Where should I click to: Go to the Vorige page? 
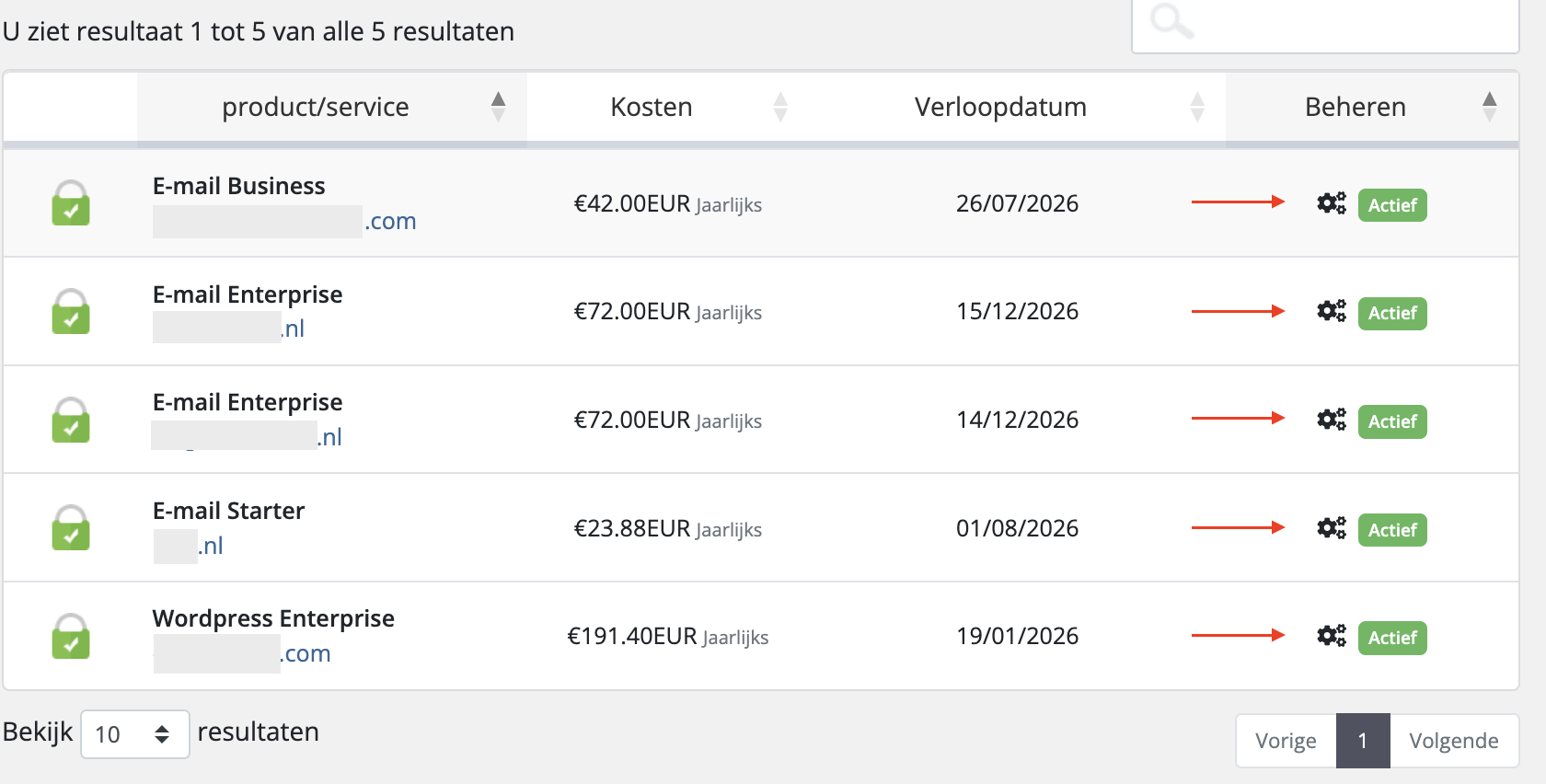pyautogui.click(x=1286, y=741)
